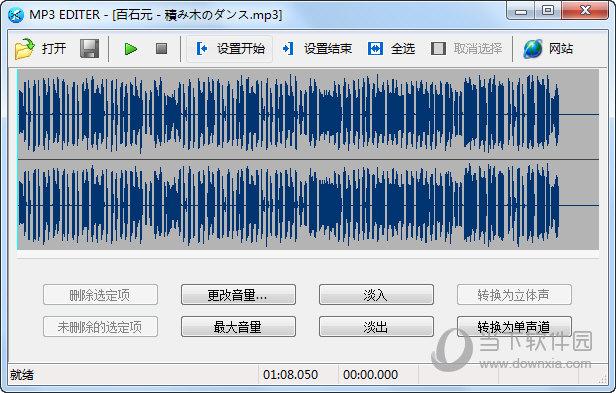The image size is (616, 393).
Task: Click the 01:08.050 duration in status bar
Action: 290,375
